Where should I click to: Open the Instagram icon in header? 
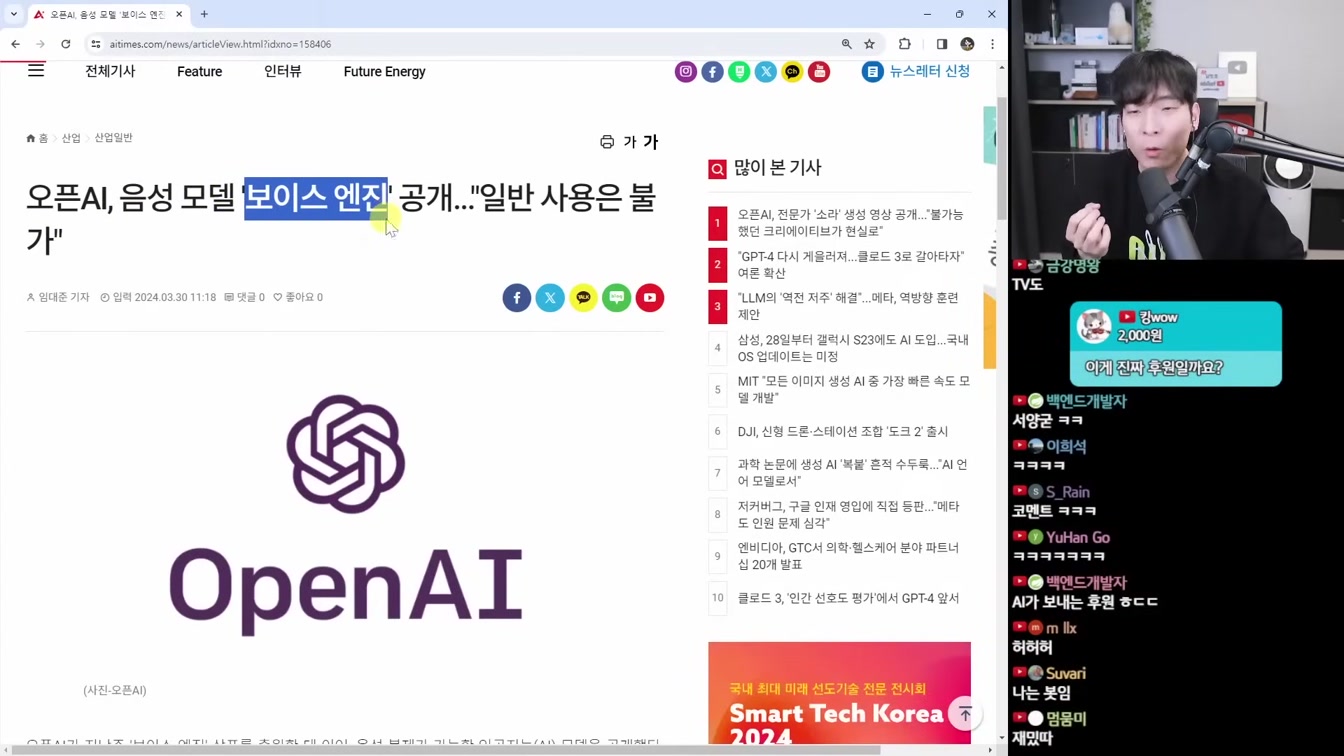(x=686, y=72)
